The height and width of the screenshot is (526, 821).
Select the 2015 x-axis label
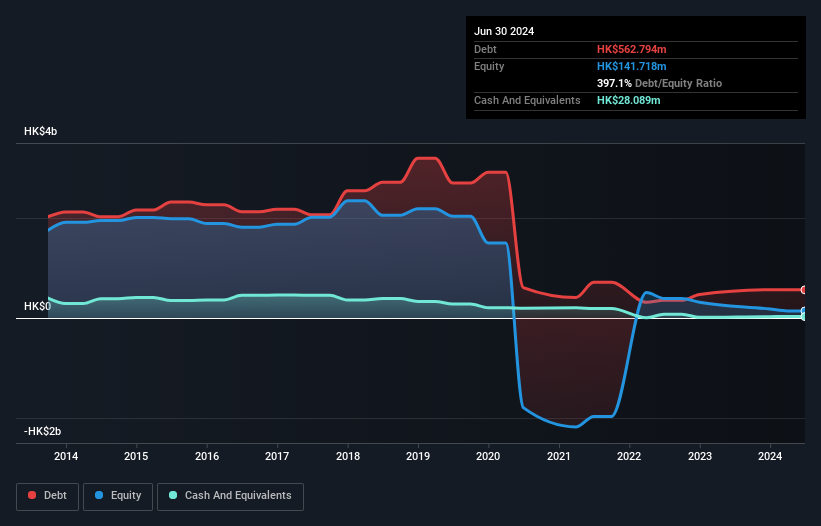point(136,456)
